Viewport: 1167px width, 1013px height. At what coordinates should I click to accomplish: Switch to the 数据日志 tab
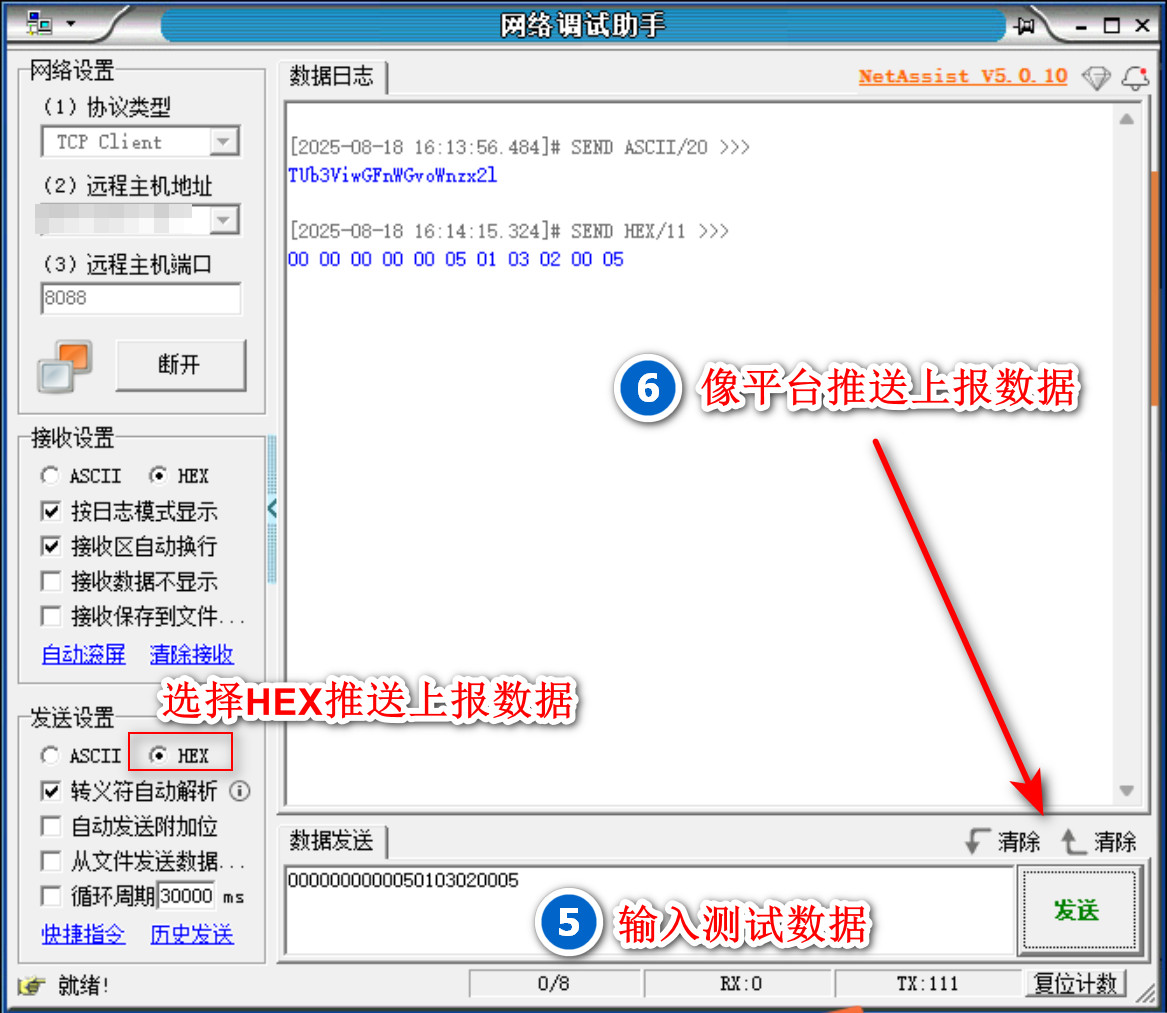click(x=331, y=76)
